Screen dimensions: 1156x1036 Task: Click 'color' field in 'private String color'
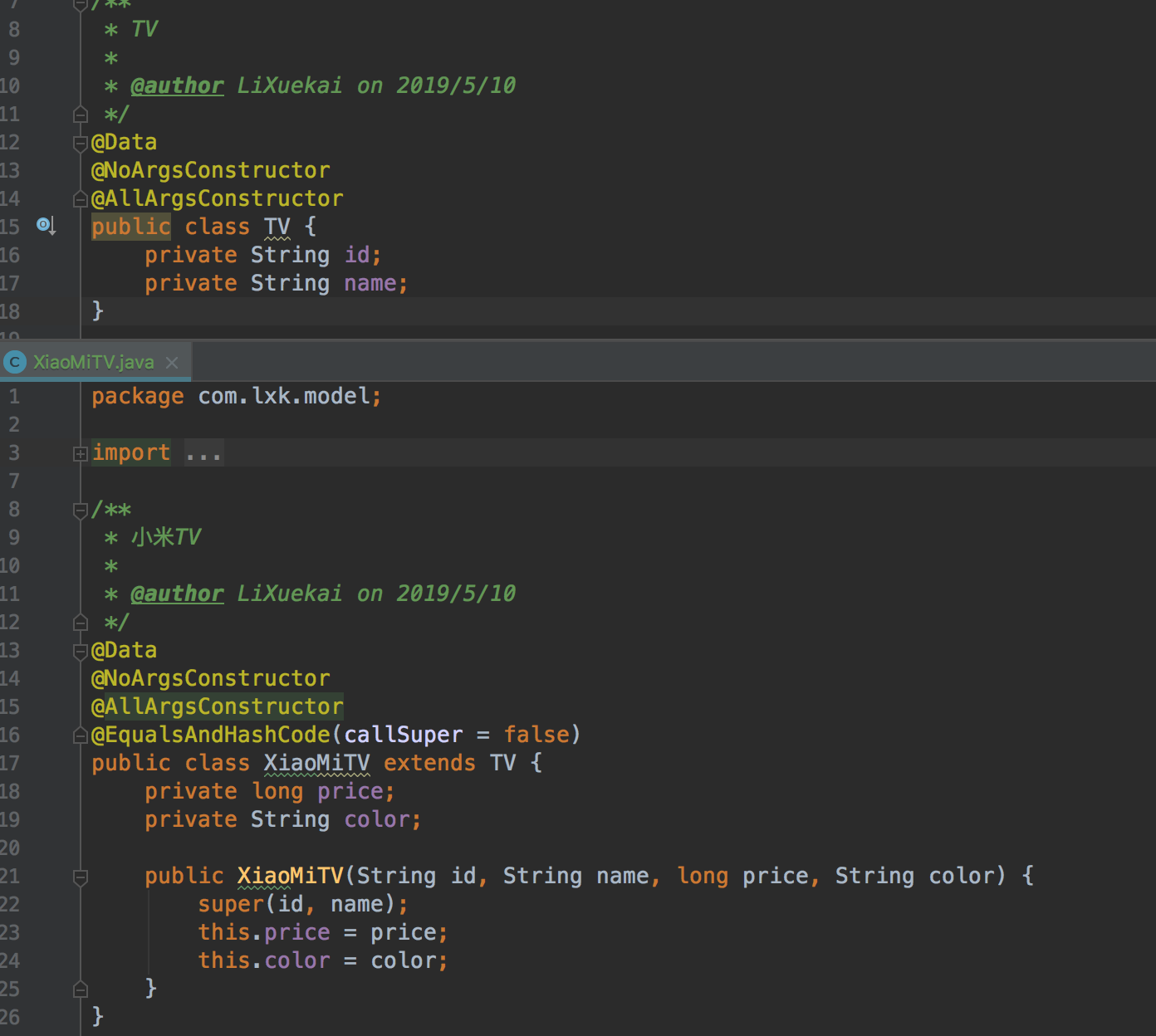(377, 819)
